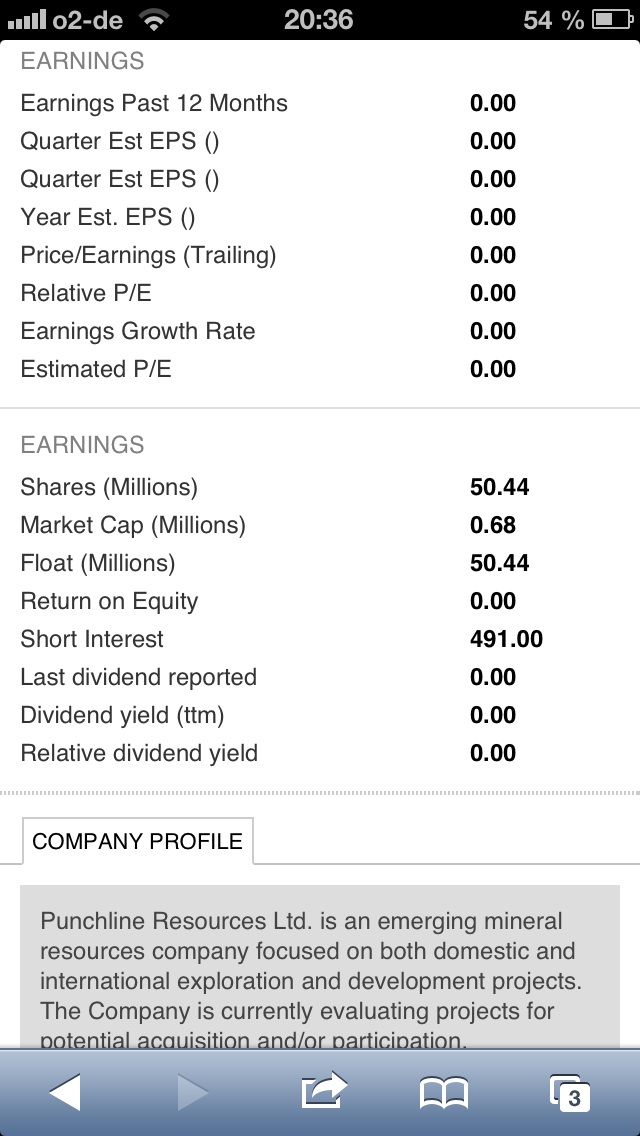Tap the Earnings Past 12 Months row

(x=154, y=103)
